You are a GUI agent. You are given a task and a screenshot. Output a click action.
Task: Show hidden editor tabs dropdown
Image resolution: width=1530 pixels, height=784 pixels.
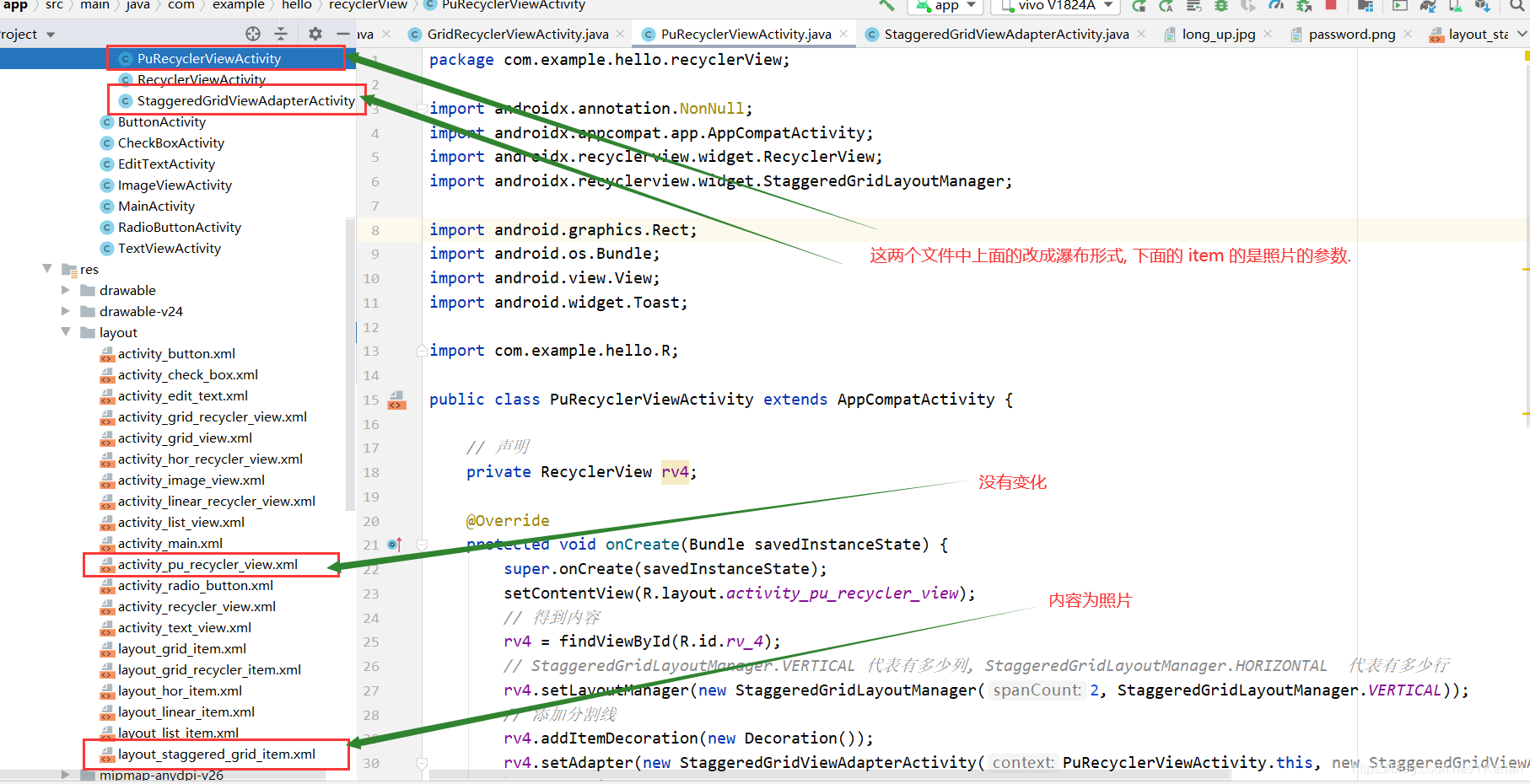click(1522, 34)
